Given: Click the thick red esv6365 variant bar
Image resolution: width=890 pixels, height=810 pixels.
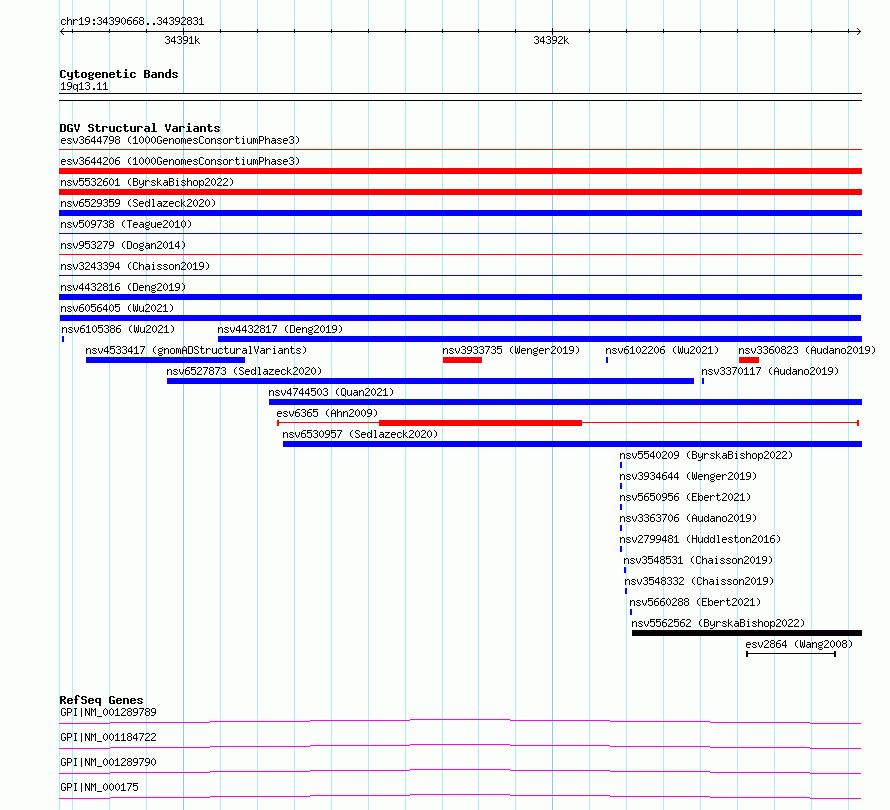Looking at the screenshot, I should (x=480, y=423).
